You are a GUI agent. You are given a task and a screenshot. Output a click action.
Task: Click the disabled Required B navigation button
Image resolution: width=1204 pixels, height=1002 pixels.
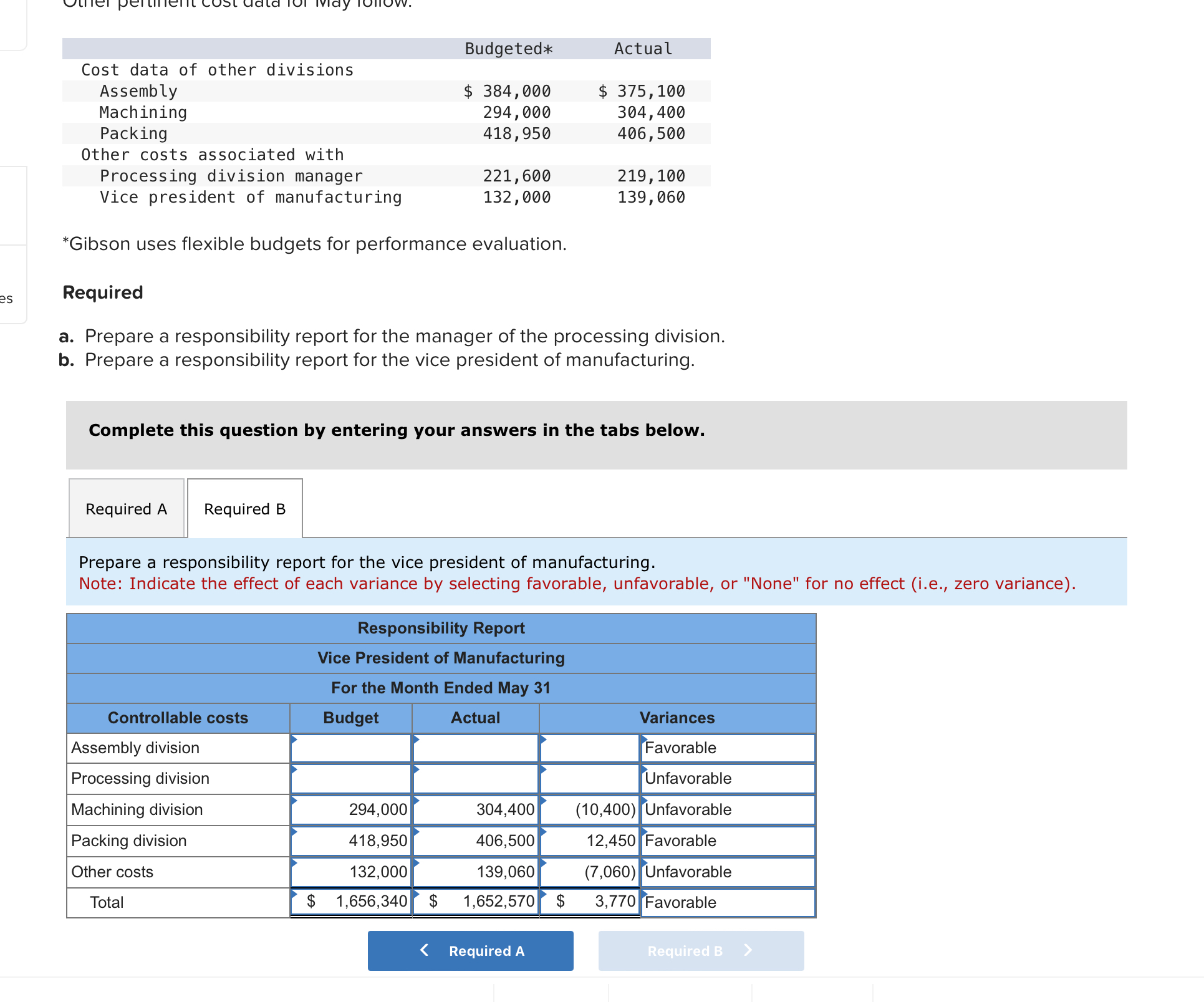[x=701, y=950]
